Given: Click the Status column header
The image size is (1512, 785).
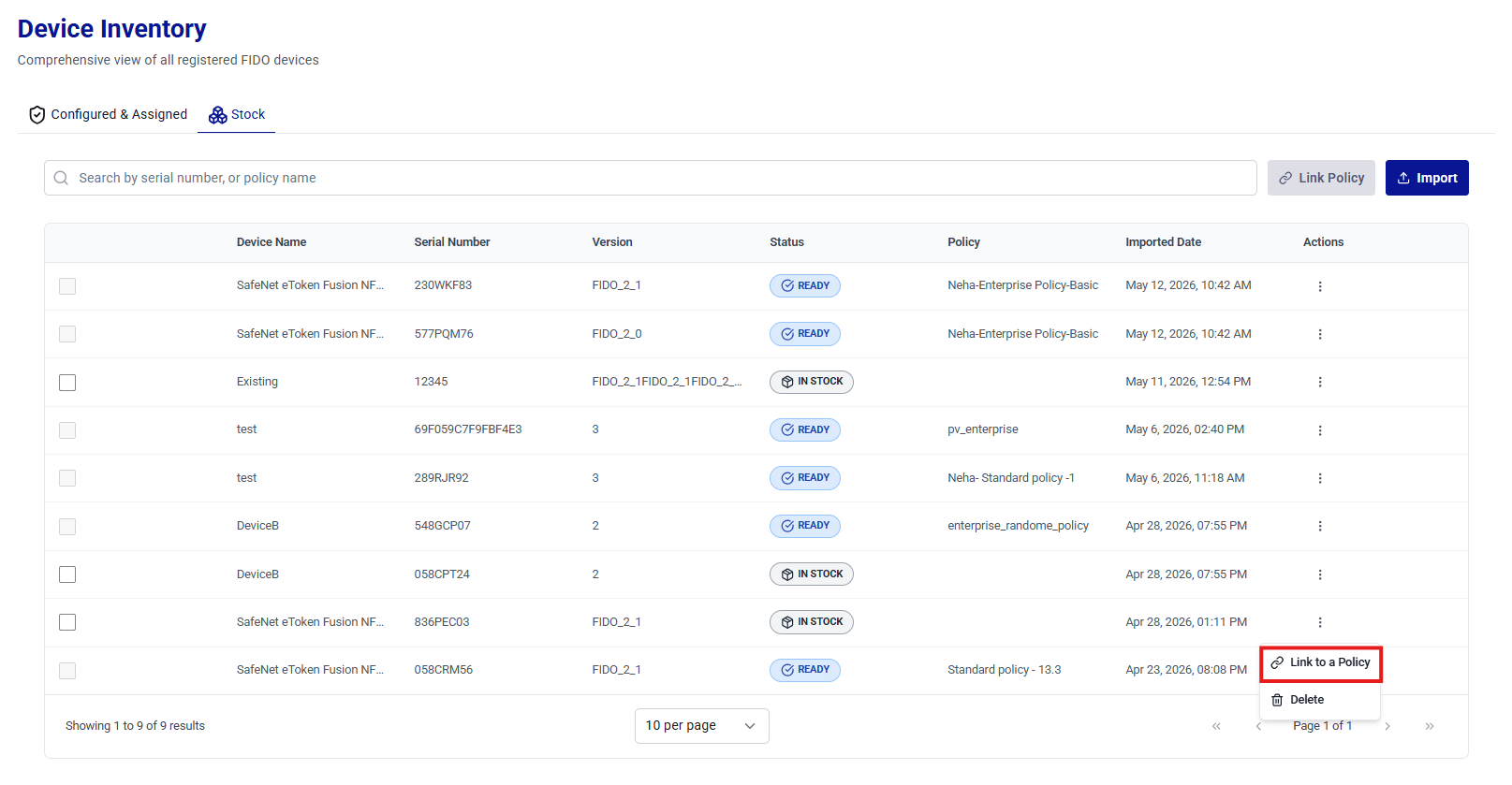Looking at the screenshot, I should 786,242.
